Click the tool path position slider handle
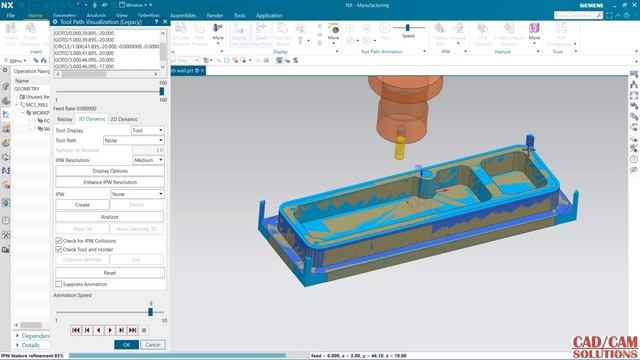 click(162, 91)
